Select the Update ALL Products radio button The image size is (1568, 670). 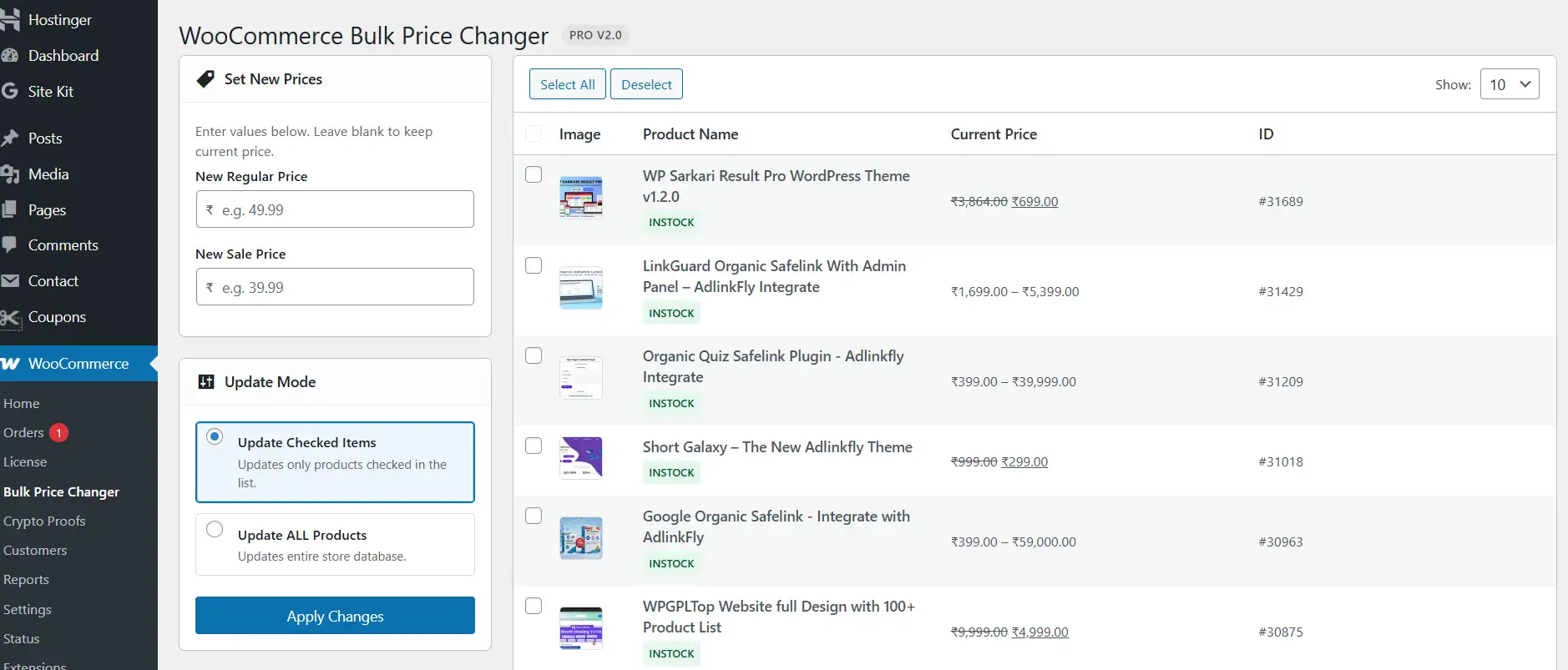[x=215, y=529]
